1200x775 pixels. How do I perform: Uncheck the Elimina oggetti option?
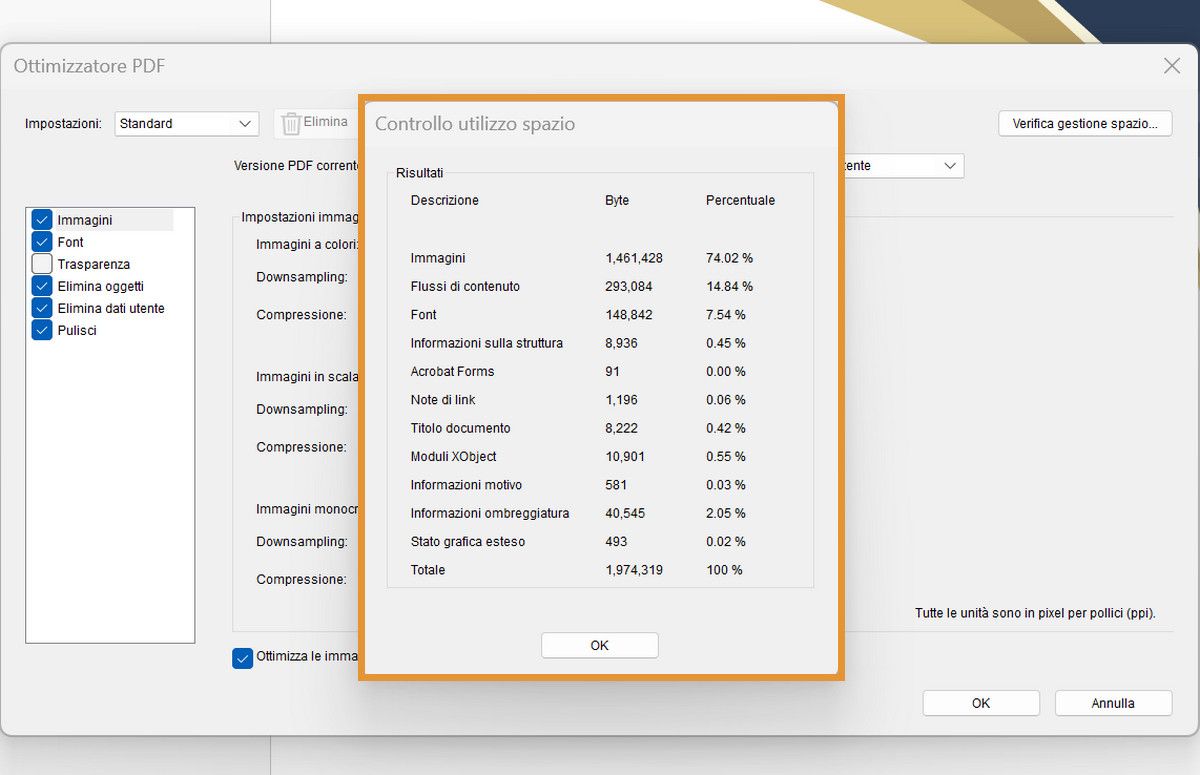pos(41,286)
